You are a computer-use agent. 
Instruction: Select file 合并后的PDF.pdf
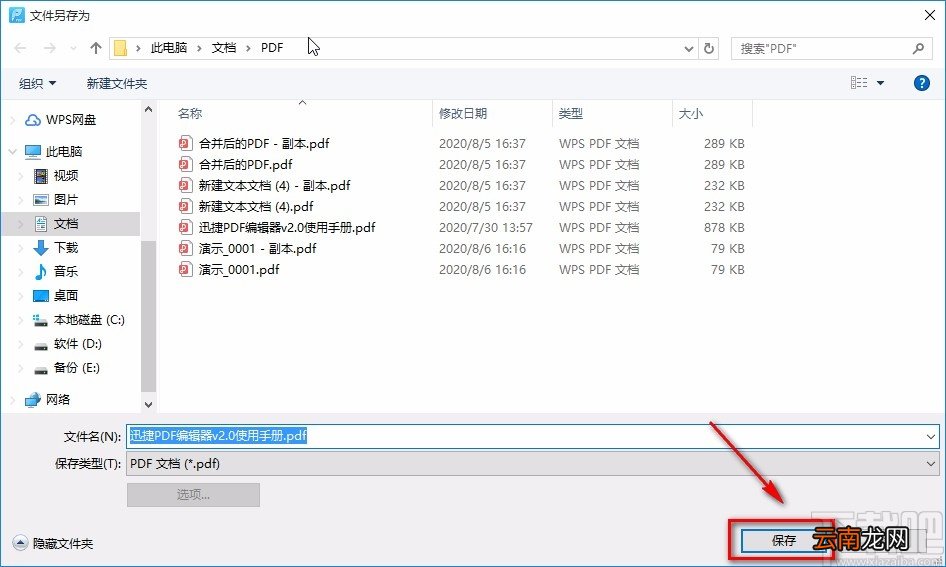(246, 165)
